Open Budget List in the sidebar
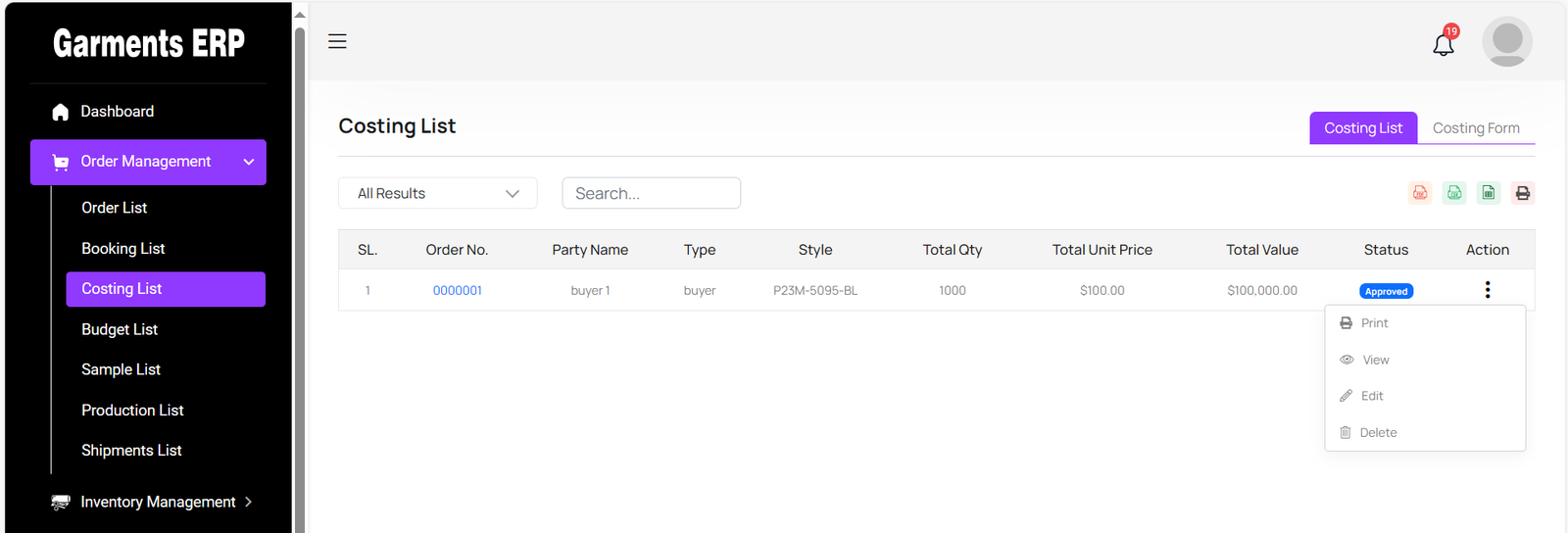The width and height of the screenshot is (1568, 533). (x=120, y=329)
